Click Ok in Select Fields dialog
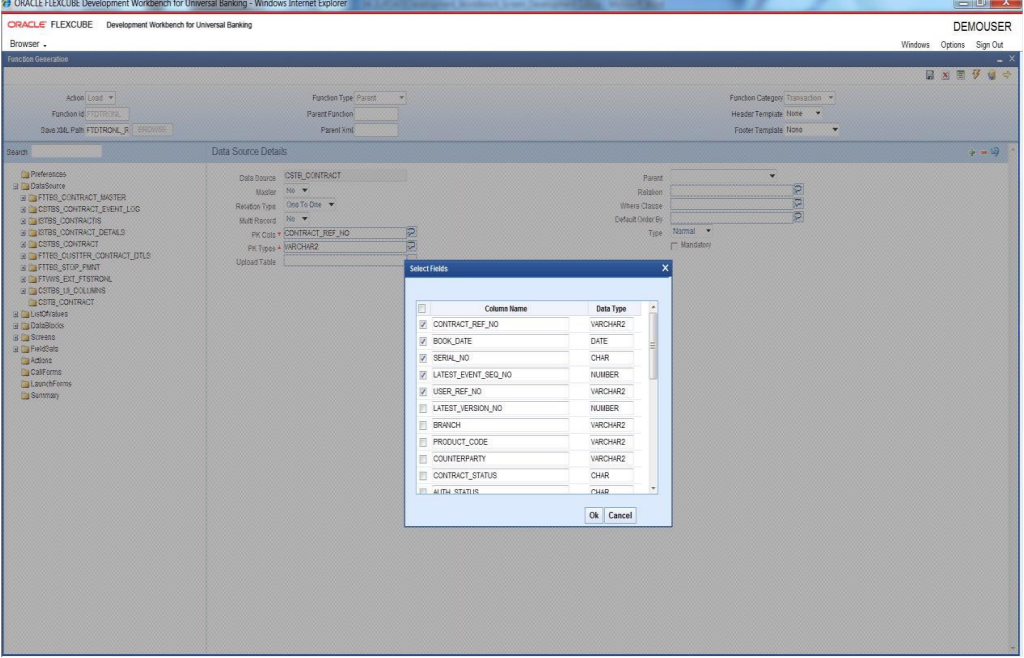This screenshot has width=1024, height=658. [593, 515]
